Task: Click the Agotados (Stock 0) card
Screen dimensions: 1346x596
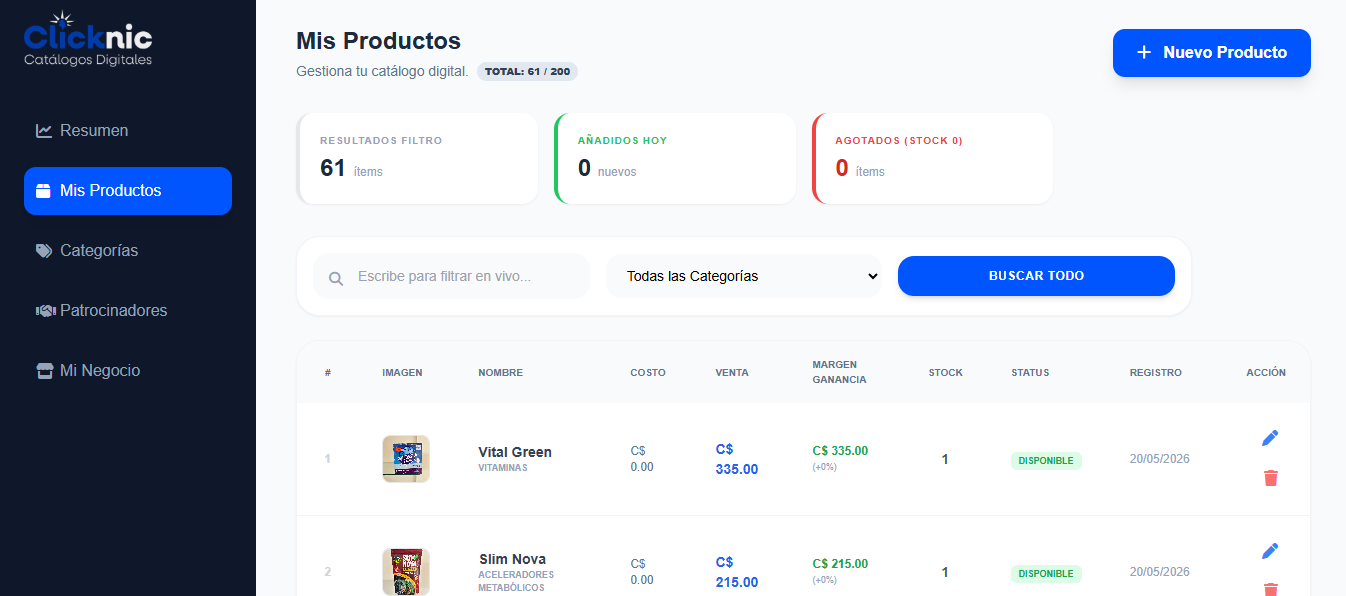Action: (x=933, y=159)
